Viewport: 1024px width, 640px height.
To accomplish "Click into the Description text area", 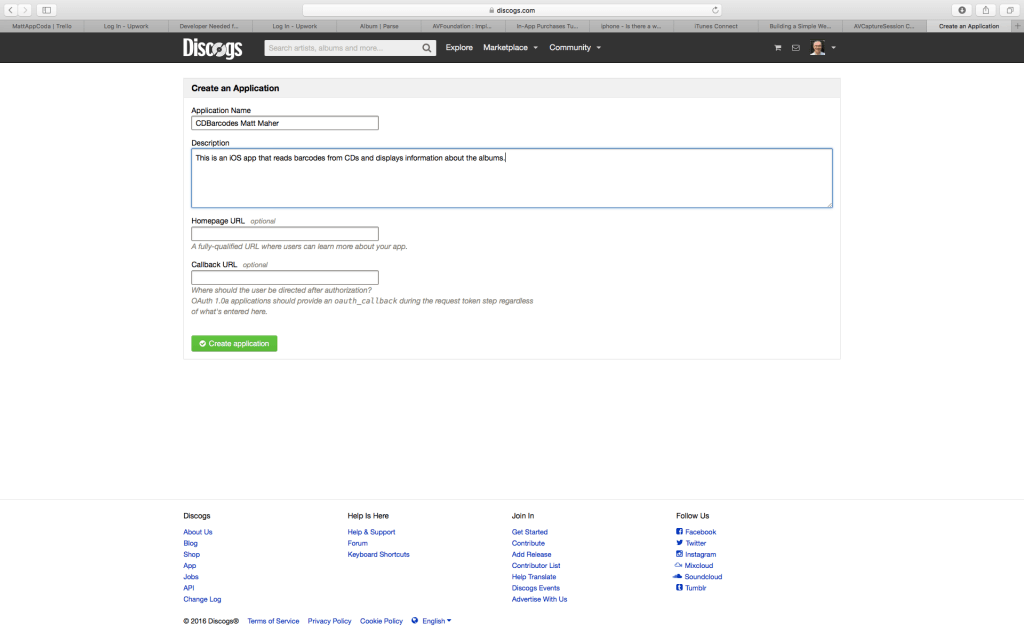I will click(511, 178).
